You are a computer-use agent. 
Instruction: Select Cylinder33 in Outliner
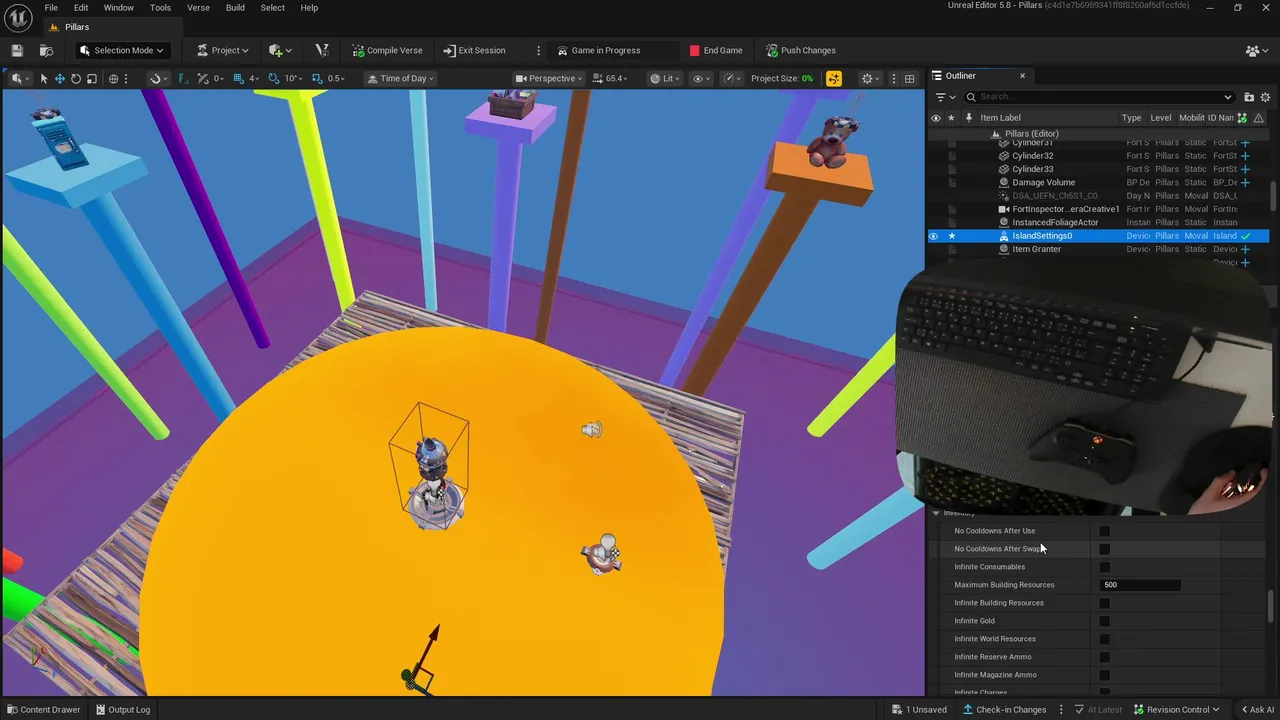point(1032,169)
